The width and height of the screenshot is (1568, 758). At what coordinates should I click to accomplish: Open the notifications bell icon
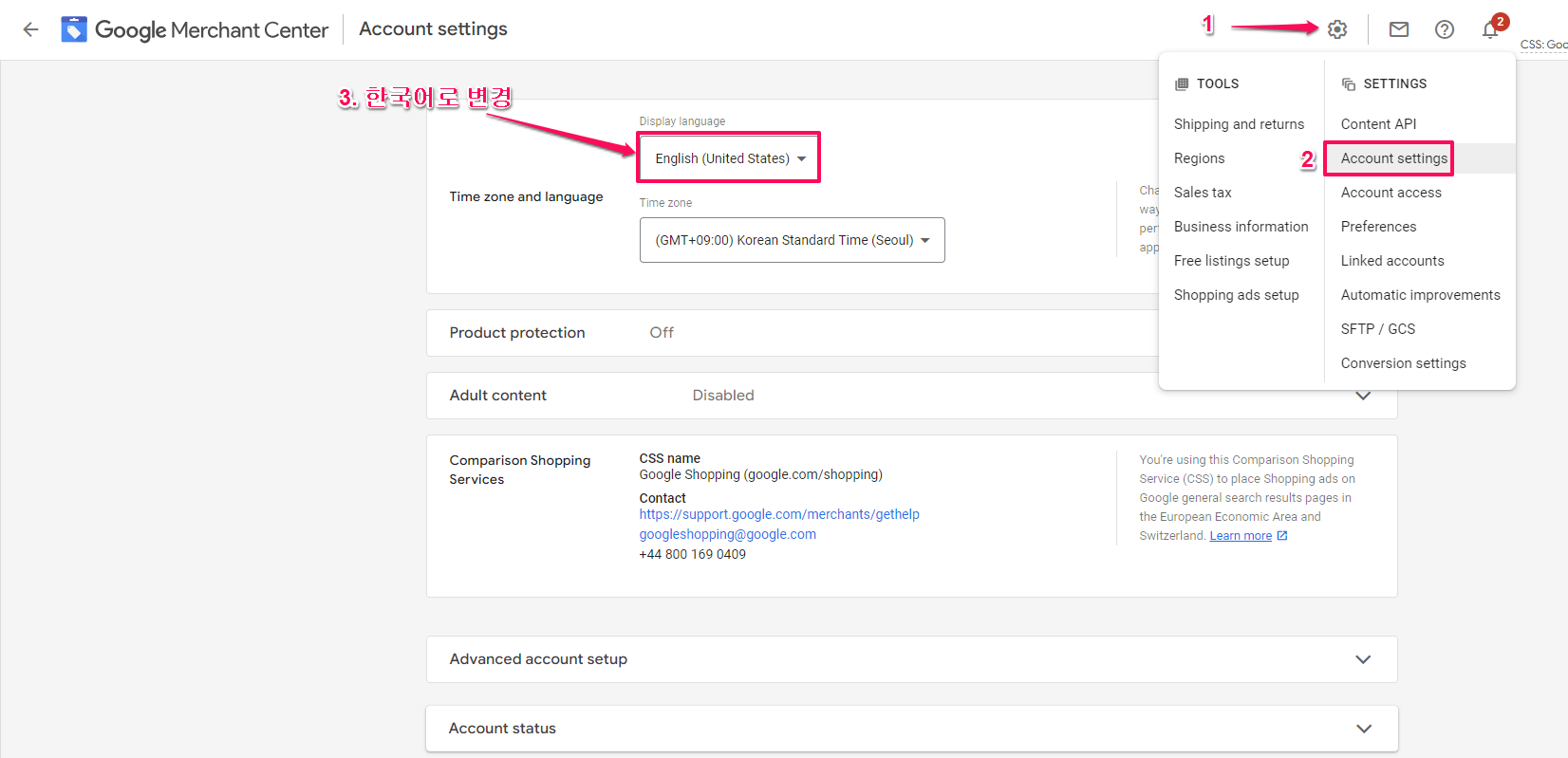tap(1490, 29)
